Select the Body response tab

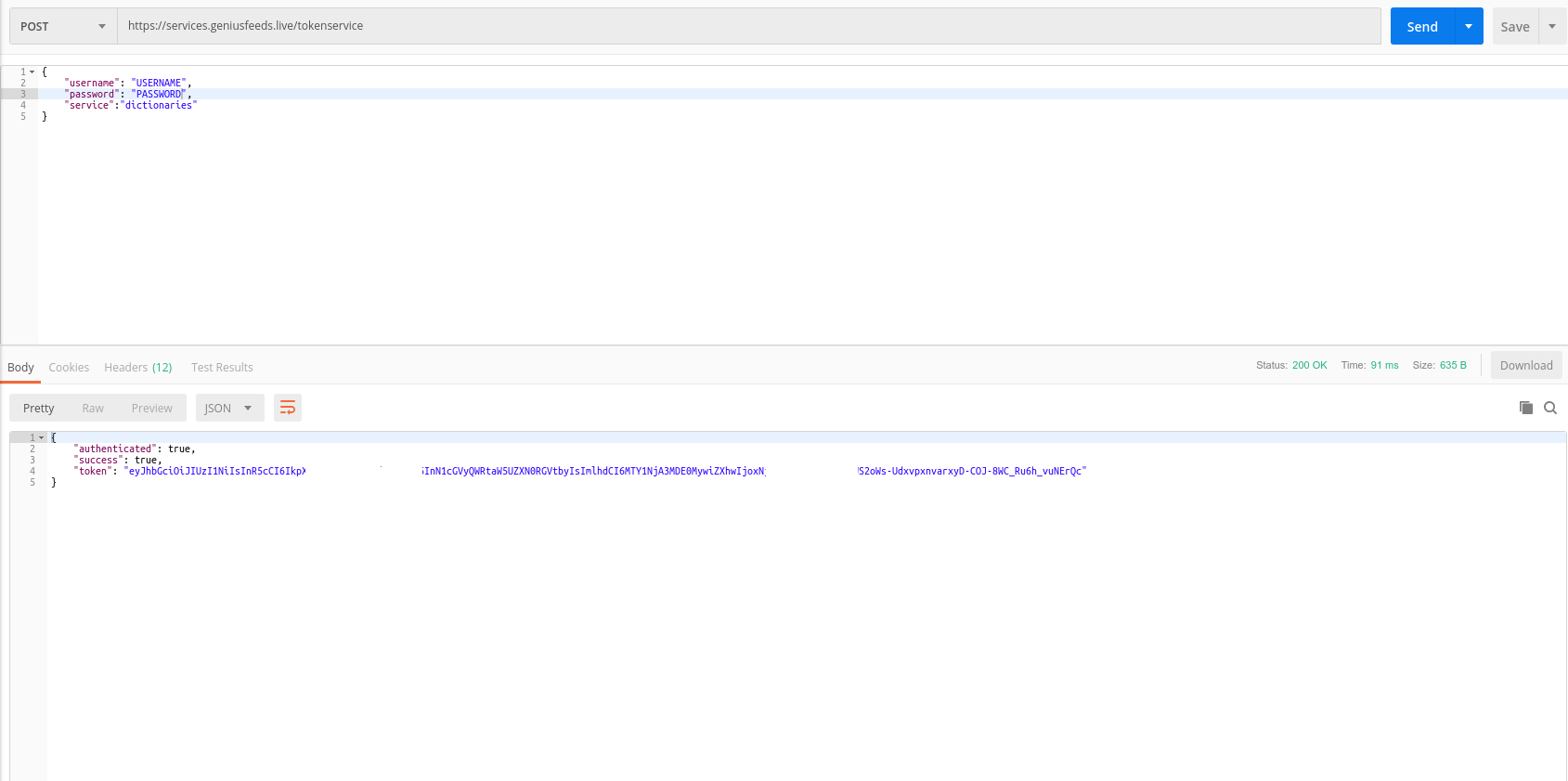coord(20,368)
